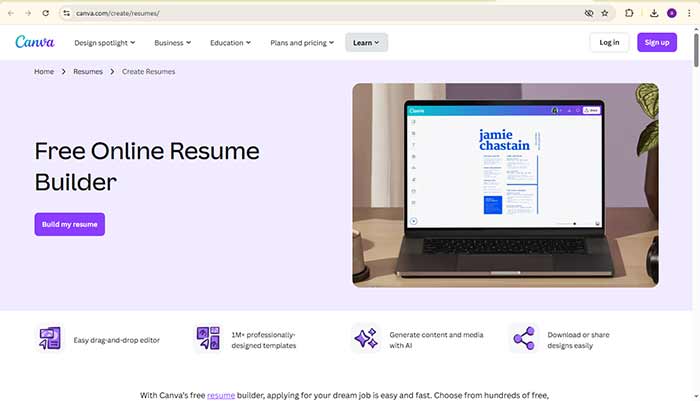700x401 pixels.
Task: Follow the resume hyperlink in paragraph
Action: tap(221, 395)
